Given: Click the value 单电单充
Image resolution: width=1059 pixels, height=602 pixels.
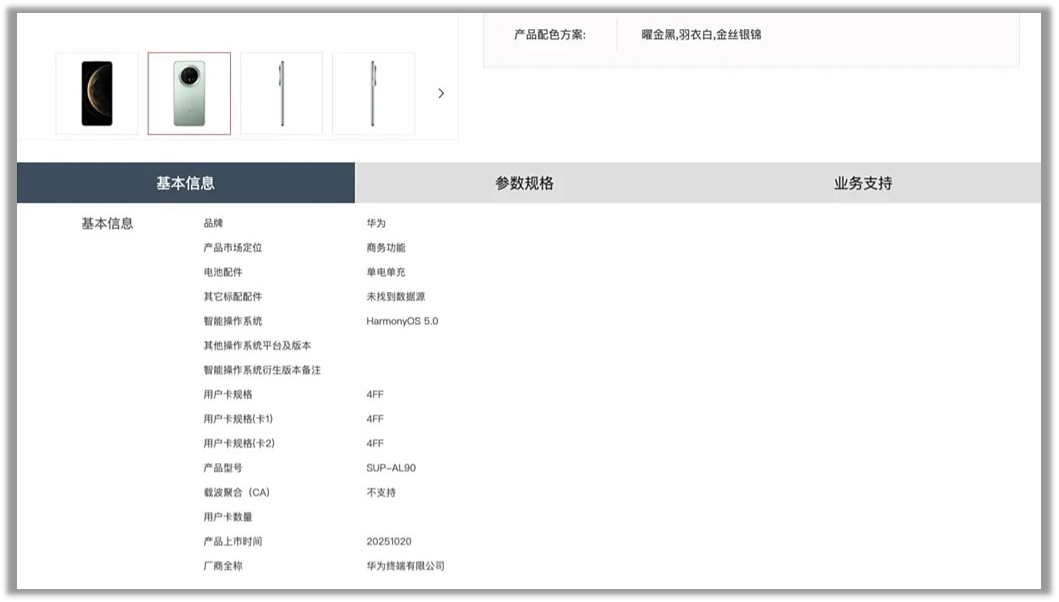Looking at the screenshot, I should point(386,272).
